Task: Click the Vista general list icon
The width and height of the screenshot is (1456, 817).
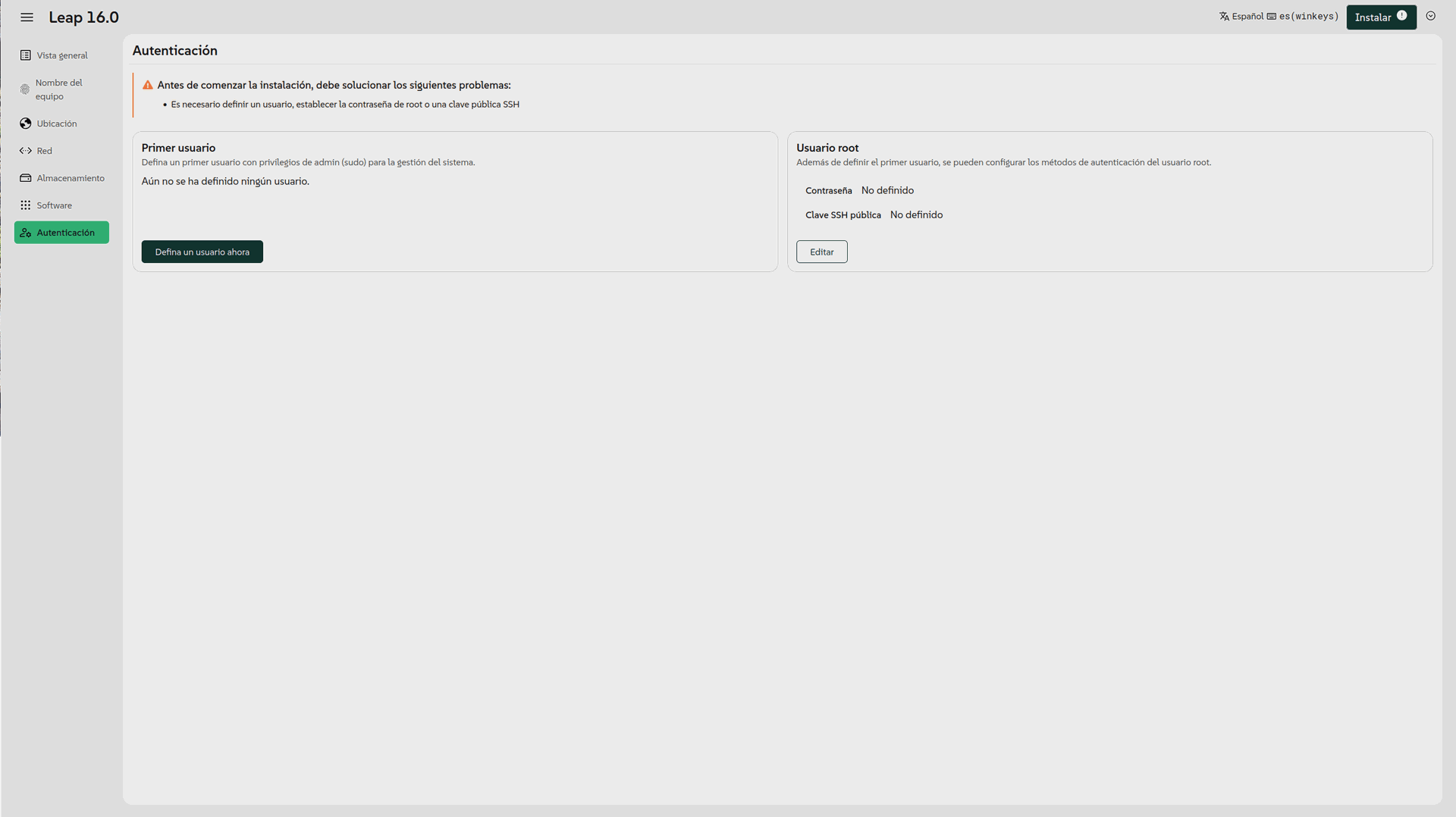Action: [x=26, y=55]
